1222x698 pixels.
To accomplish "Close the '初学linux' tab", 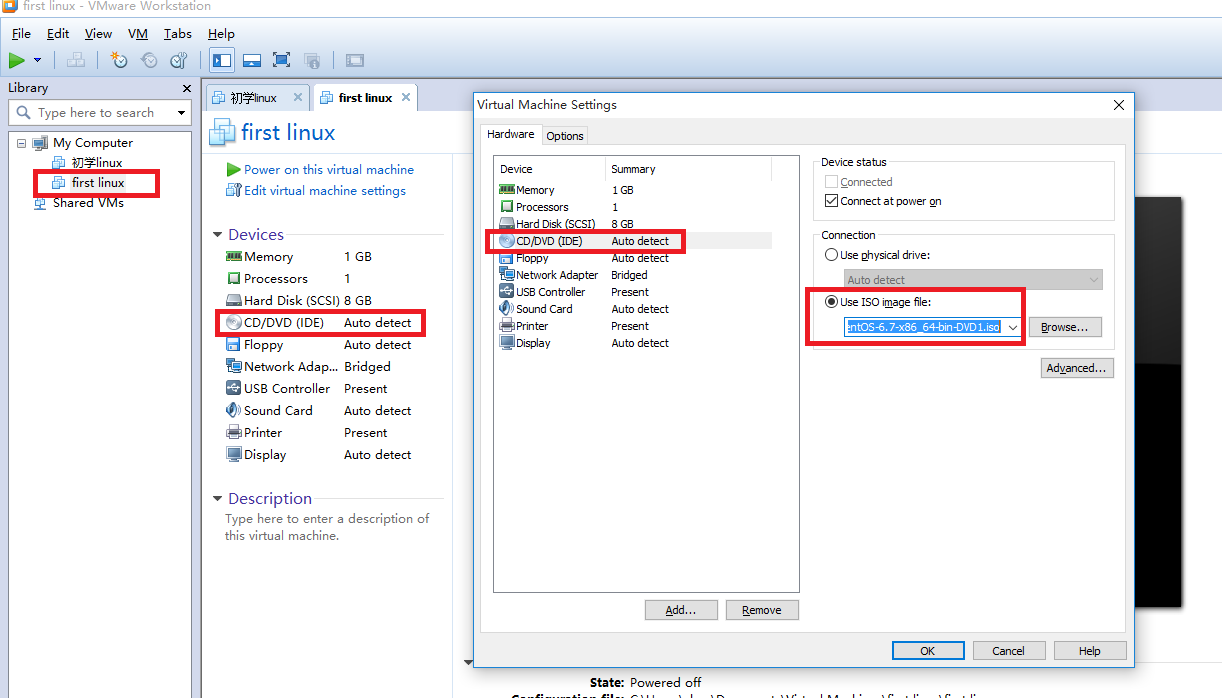I will [298, 98].
